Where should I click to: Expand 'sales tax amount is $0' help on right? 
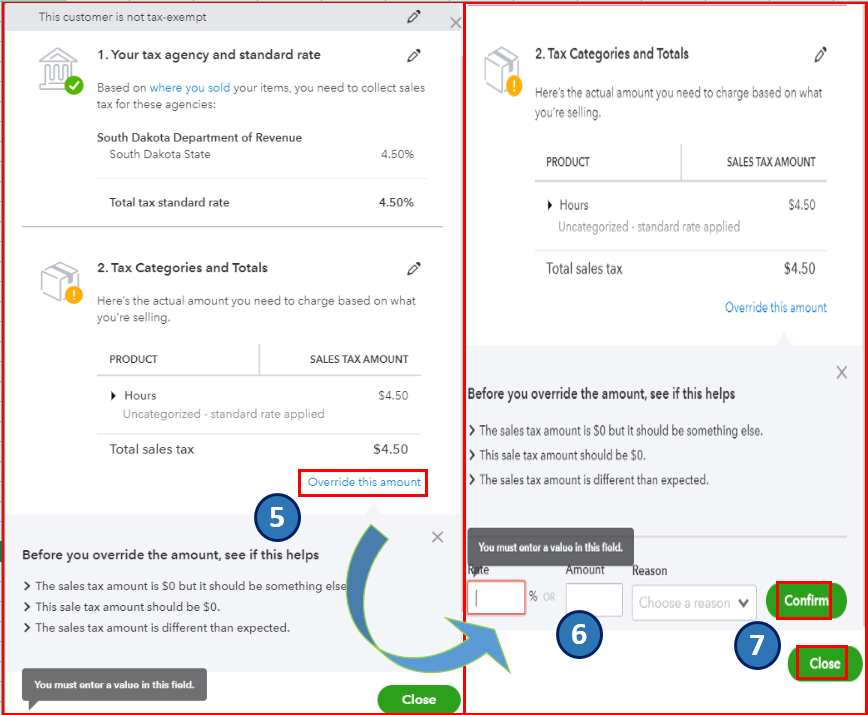[x=616, y=431]
